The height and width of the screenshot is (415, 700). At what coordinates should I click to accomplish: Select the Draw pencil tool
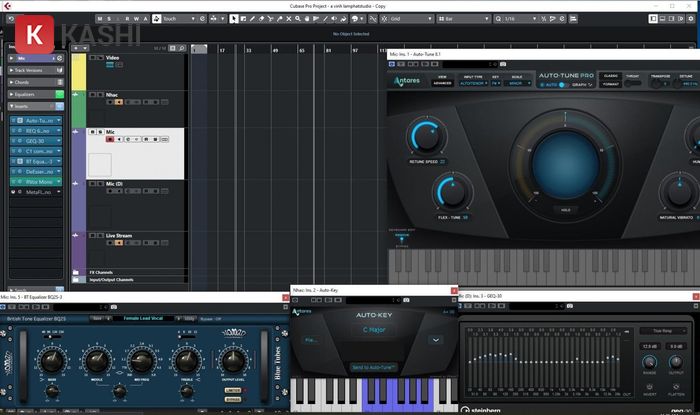[x=252, y=19]
